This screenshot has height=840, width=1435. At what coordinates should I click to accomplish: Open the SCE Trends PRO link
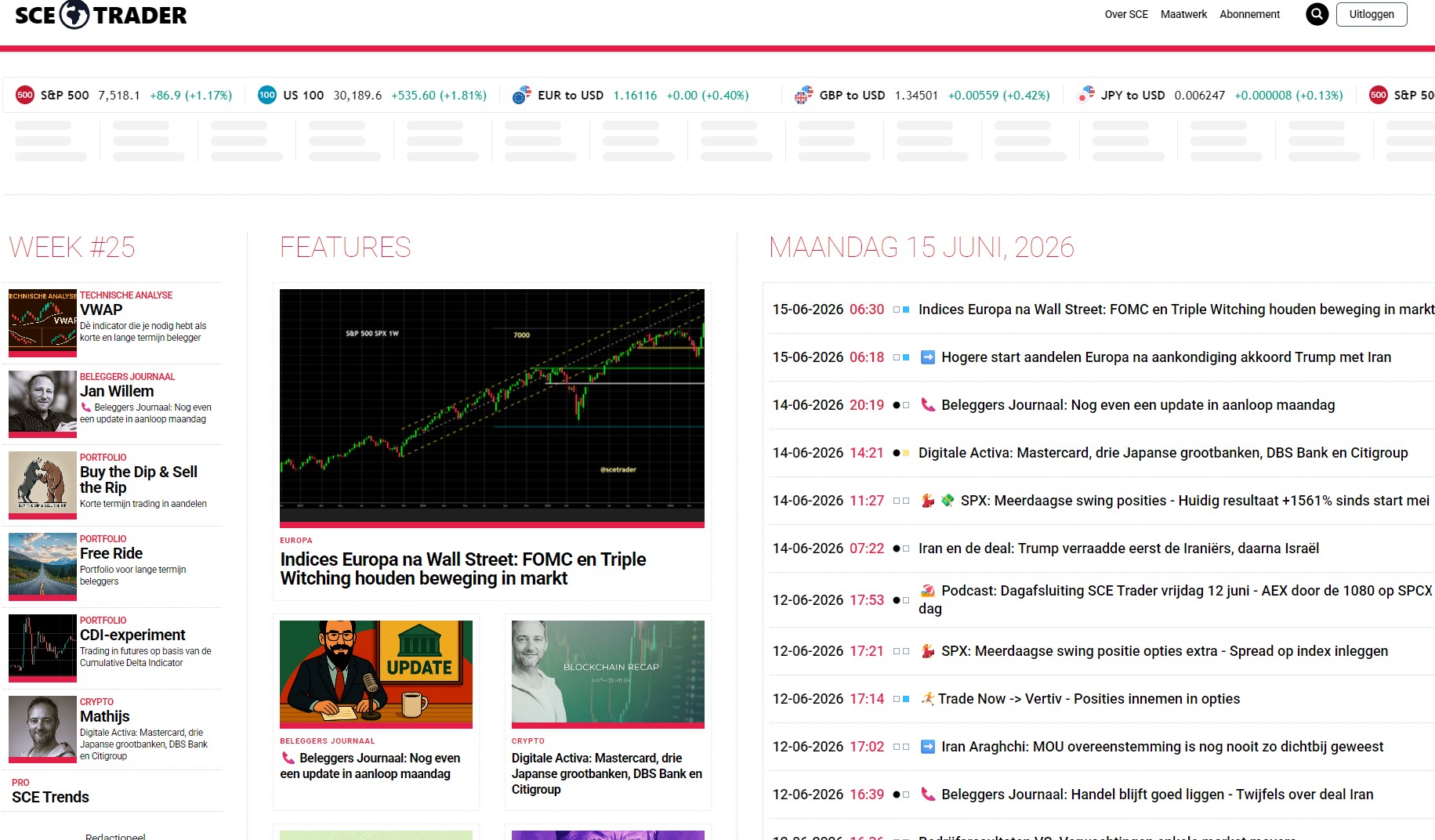50,797
